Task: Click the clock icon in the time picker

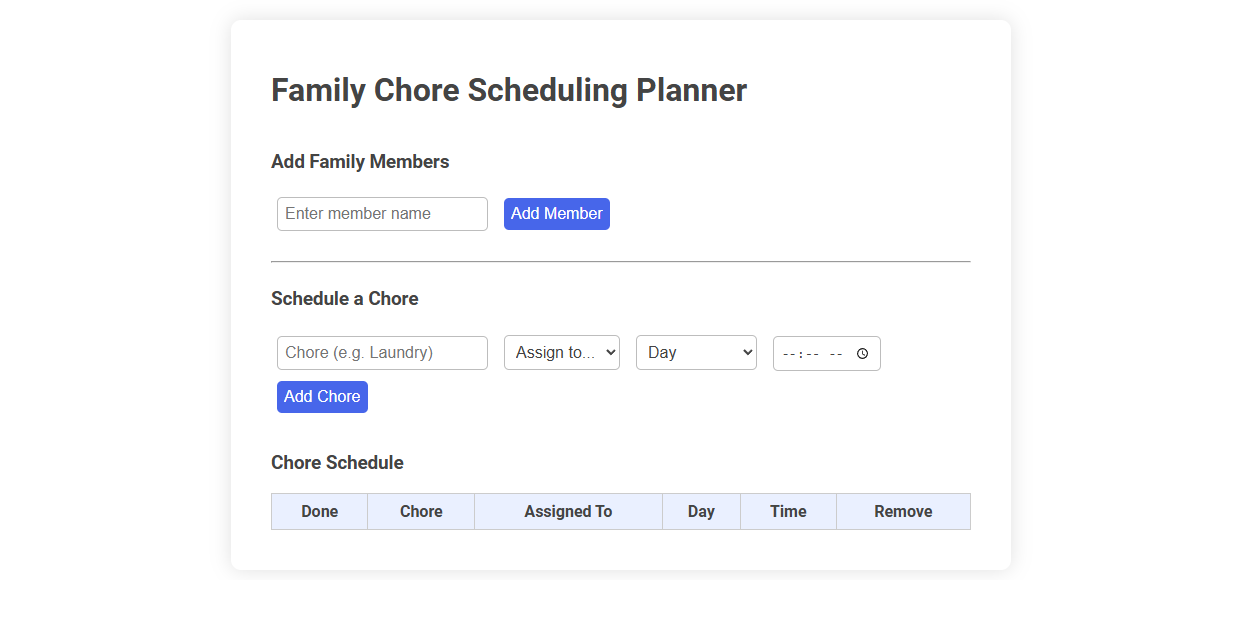Action: tap(862, 353)
